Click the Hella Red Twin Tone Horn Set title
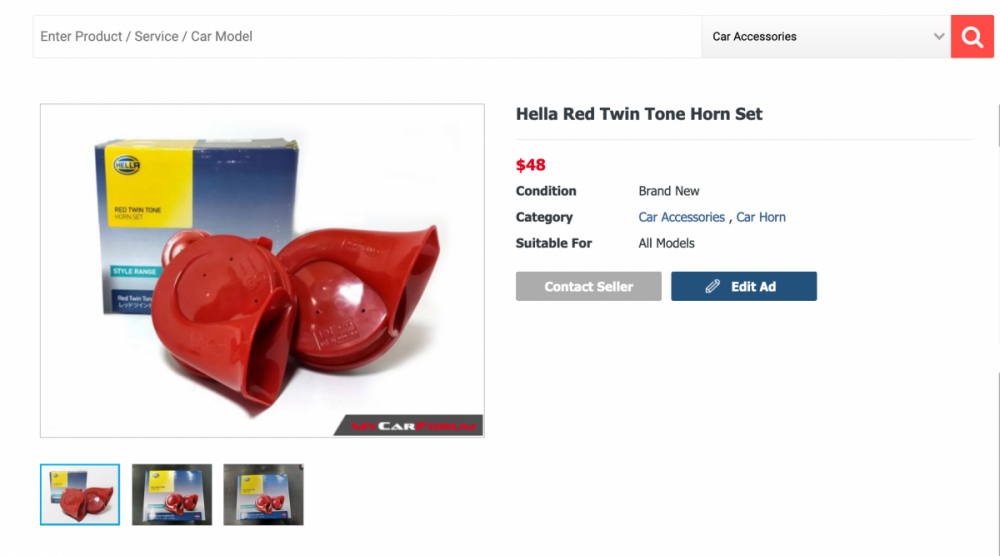The height and width of the screenshot is (556, 1000). (639, 114)
